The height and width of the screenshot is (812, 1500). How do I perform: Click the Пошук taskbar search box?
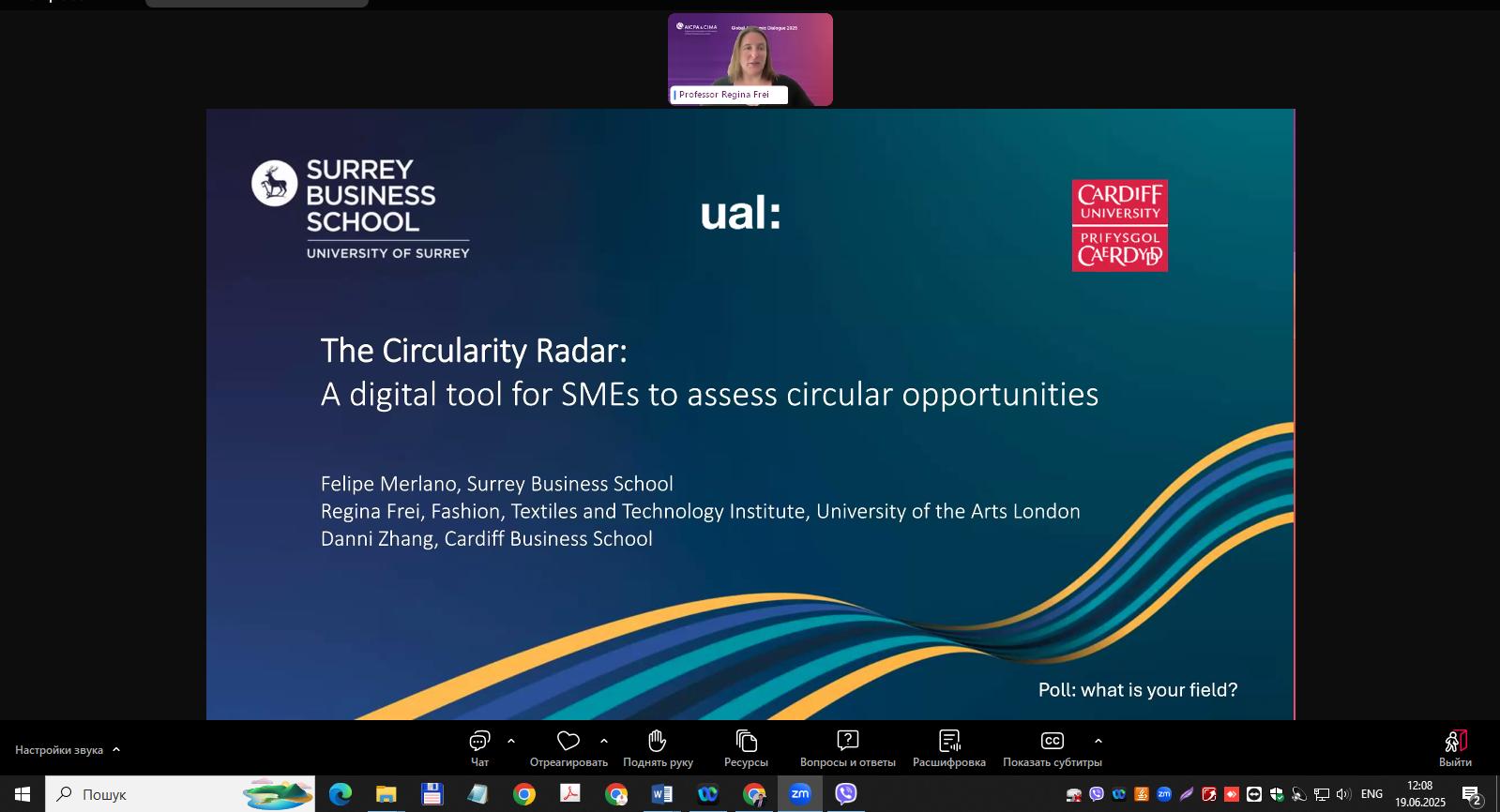[180, 794]
